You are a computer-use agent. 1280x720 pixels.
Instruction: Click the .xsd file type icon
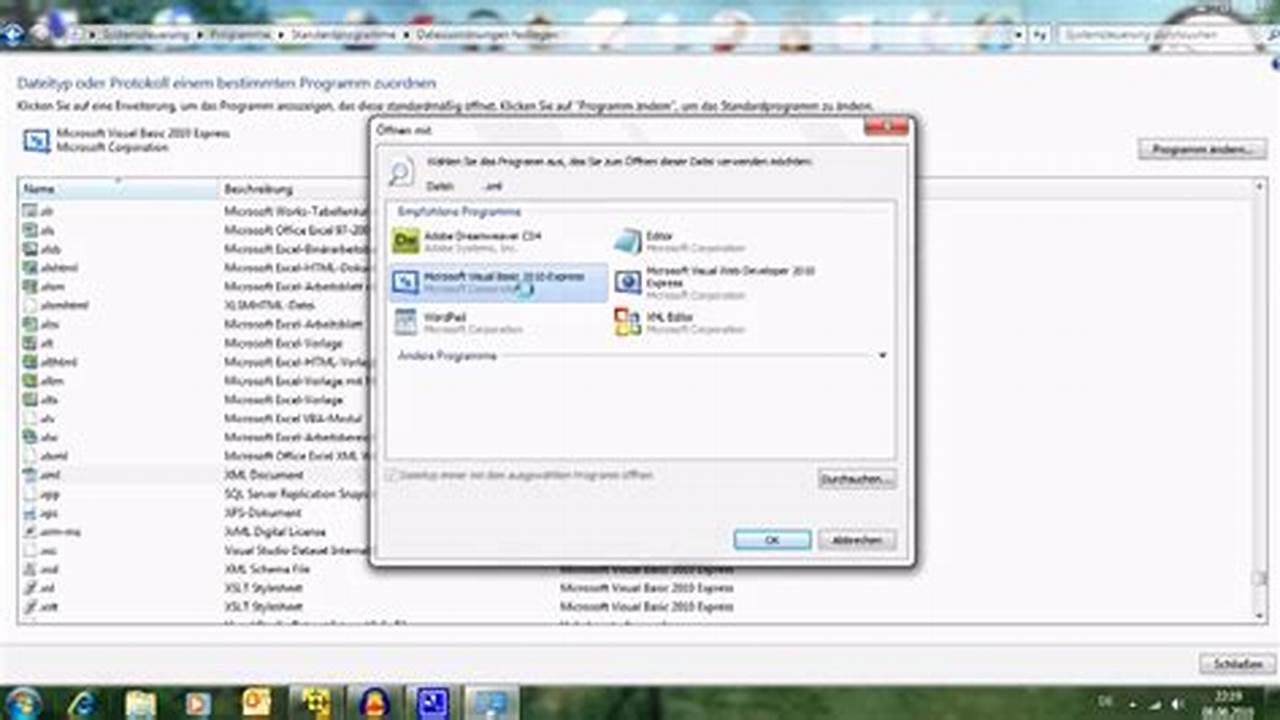click(30, 569)
